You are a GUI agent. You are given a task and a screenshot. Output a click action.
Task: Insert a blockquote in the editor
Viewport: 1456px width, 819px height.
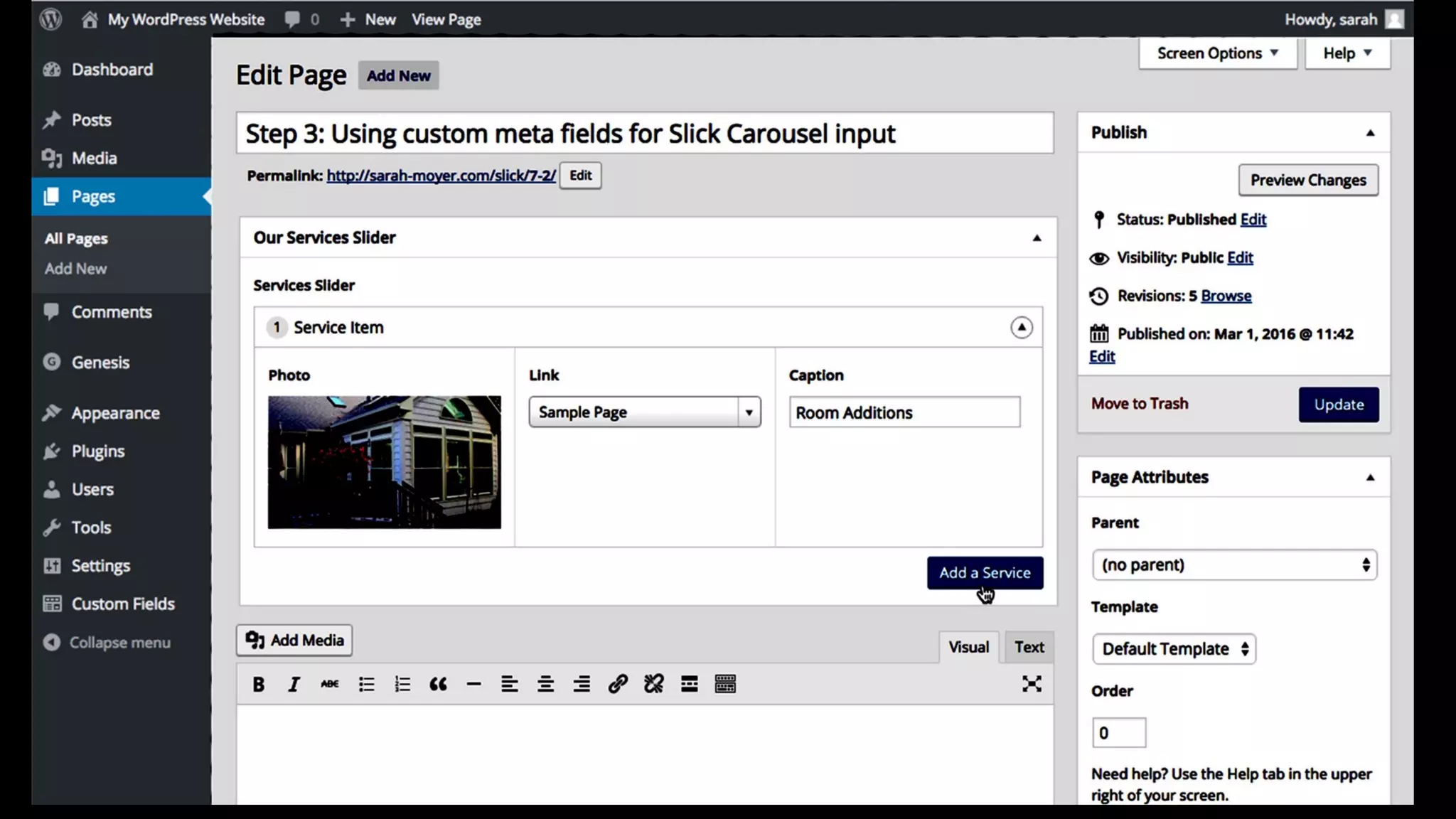pyautogui.click(x=438, y=684)
